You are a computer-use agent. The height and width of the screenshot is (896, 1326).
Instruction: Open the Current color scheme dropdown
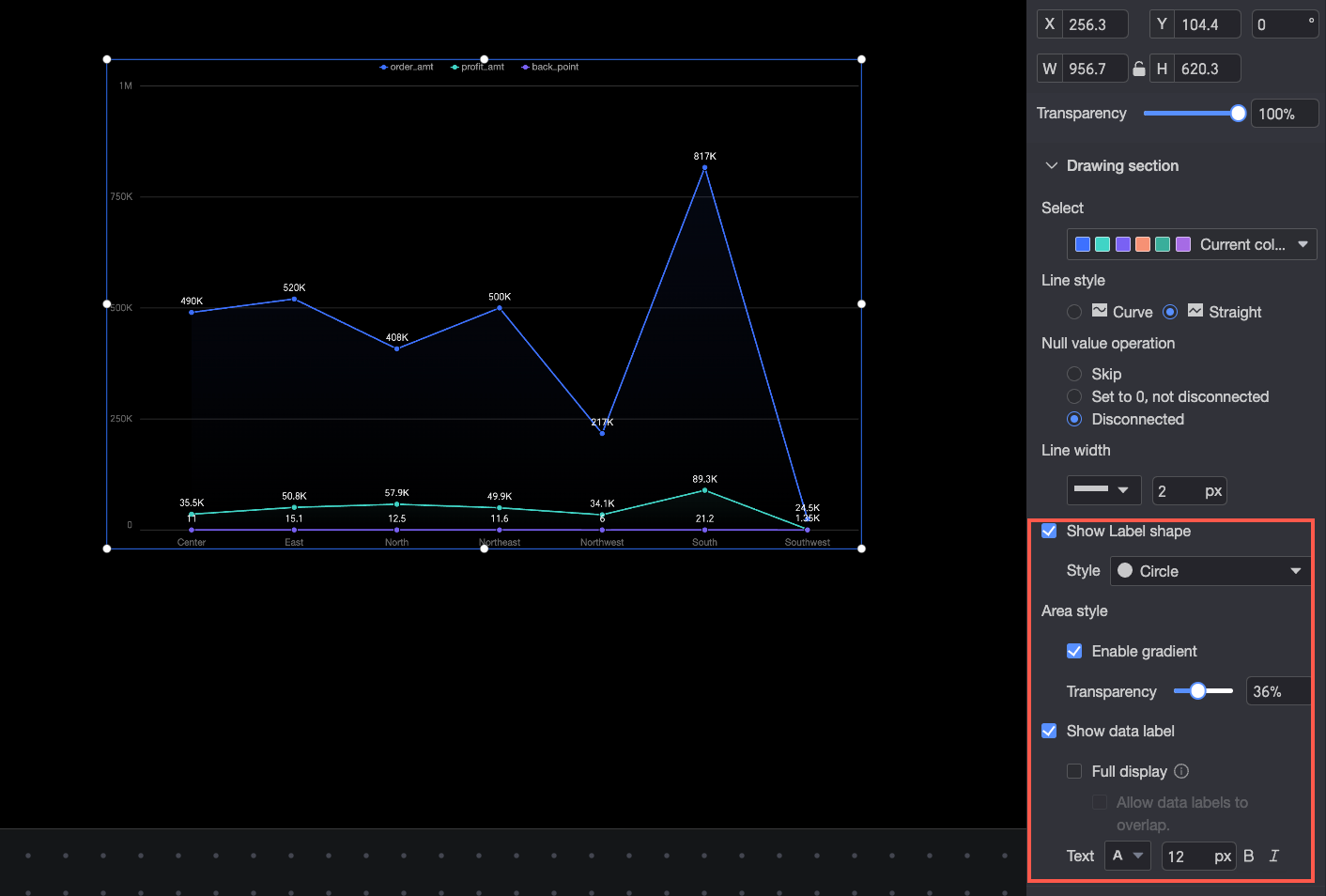tap(1192, 244)
